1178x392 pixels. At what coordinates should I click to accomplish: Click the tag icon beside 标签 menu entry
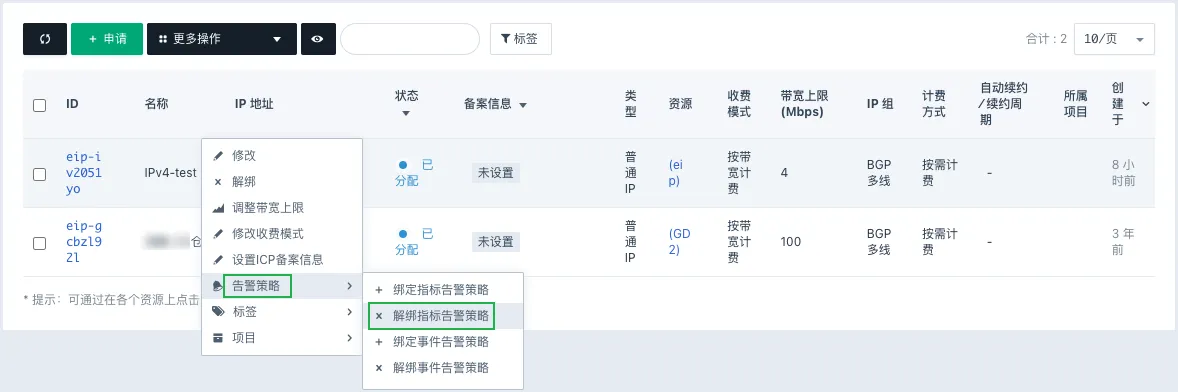[218, 312]
